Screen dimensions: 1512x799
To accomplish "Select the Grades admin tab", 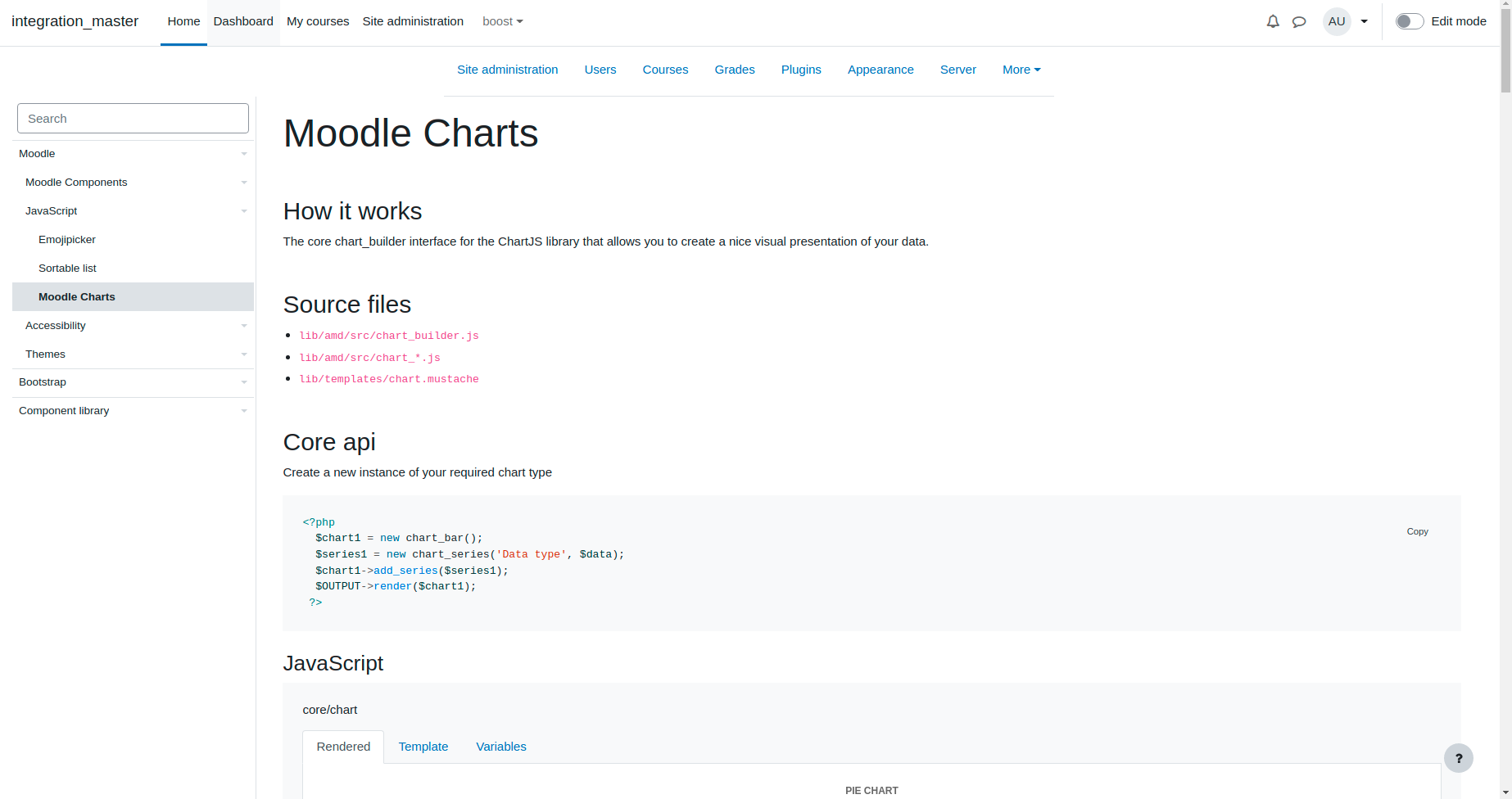I will coord(735,70).
